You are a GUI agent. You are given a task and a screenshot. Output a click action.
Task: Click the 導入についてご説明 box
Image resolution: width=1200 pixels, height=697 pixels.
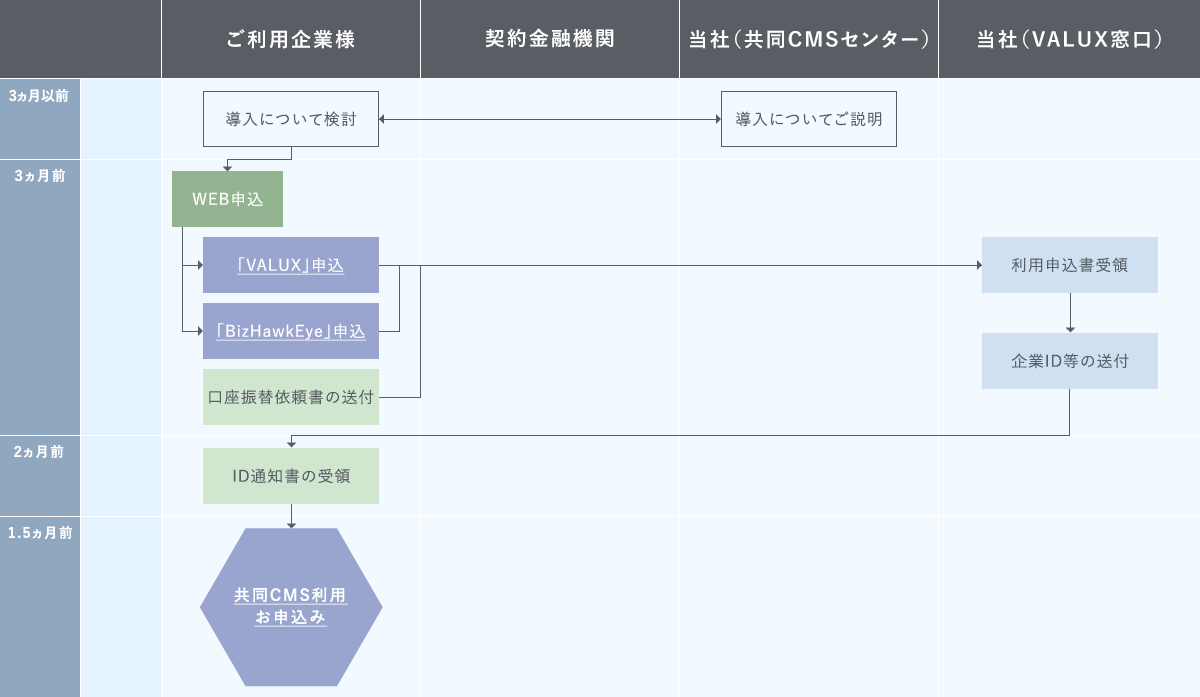click(x=808, y=119)
